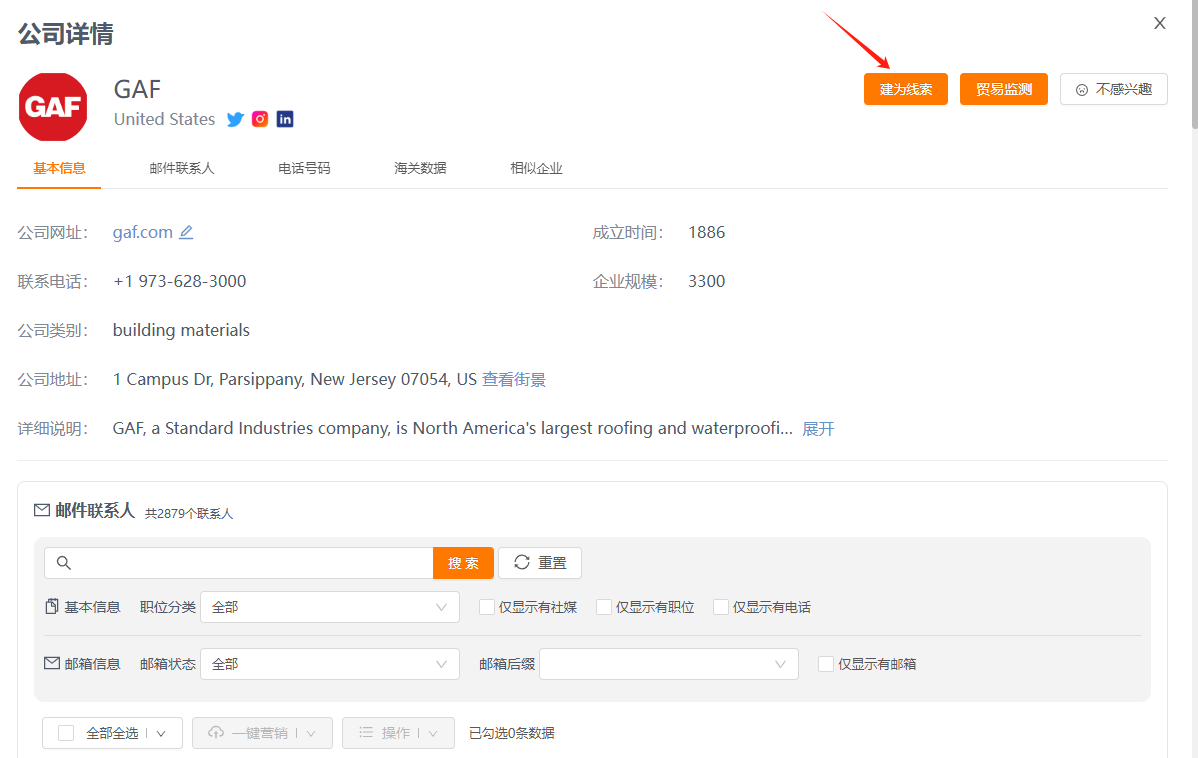Enable 仅显示有职位 checkbox
1198x758 pixels.
pos(604,607)
